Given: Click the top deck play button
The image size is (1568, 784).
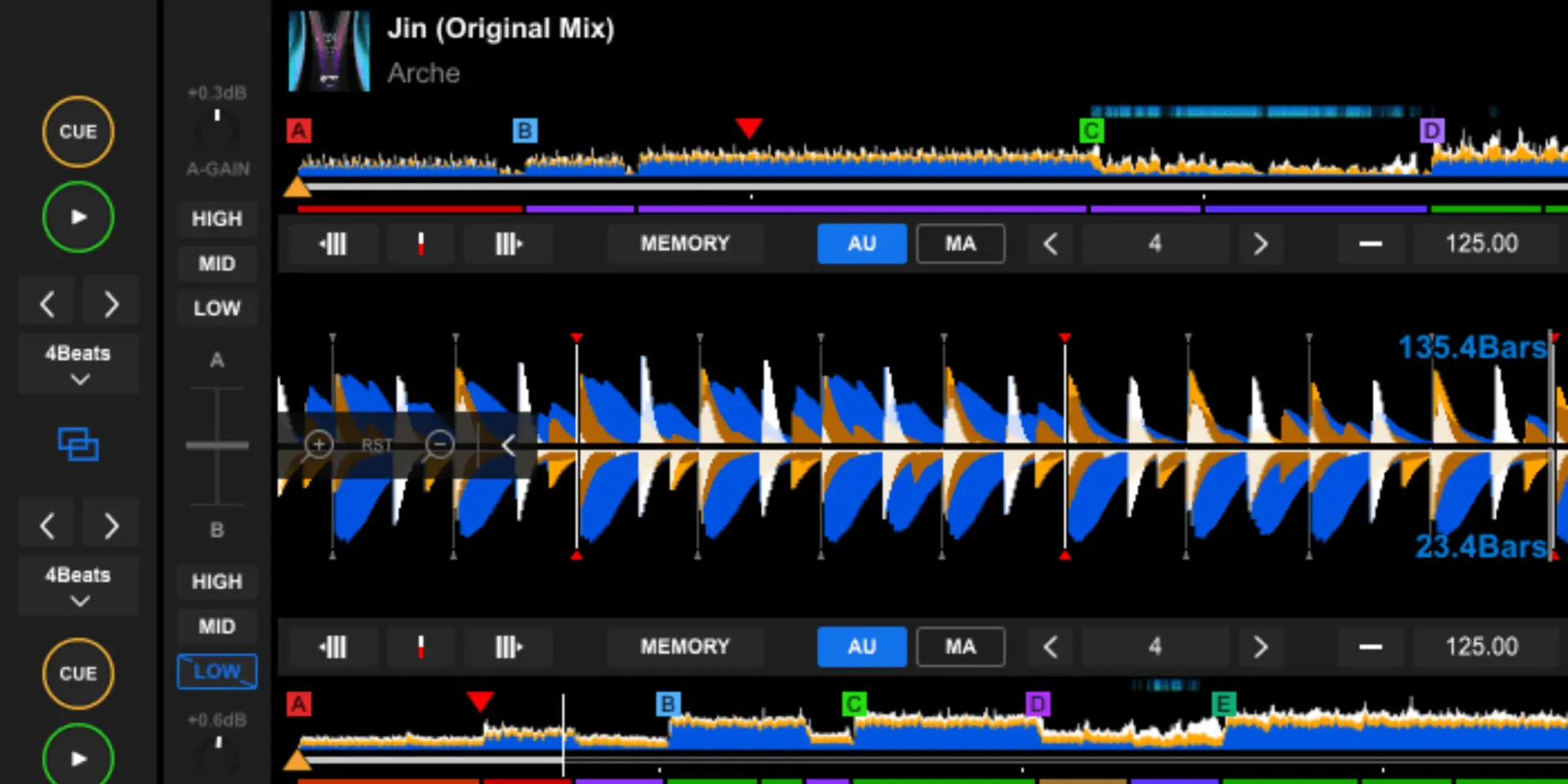Looking at the screenshot, I should [78, 217].
